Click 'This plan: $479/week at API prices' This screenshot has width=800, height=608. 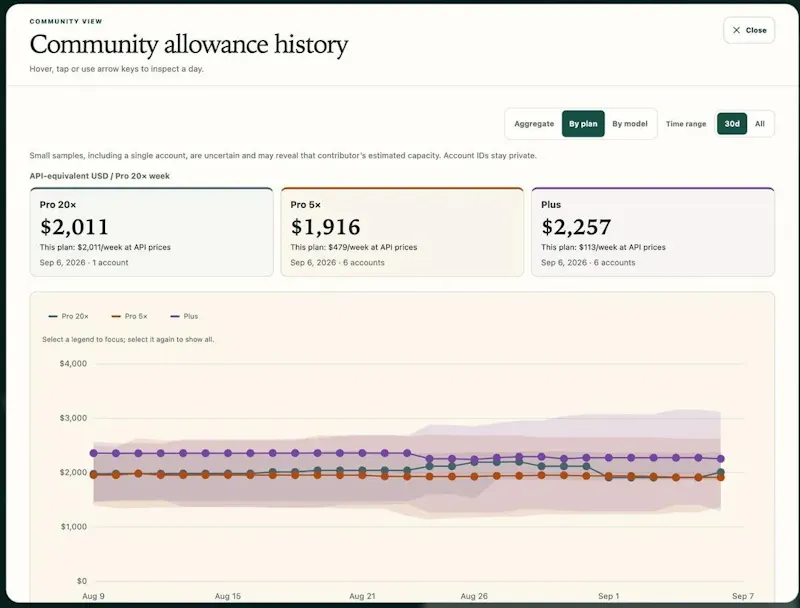pos(354,247)
